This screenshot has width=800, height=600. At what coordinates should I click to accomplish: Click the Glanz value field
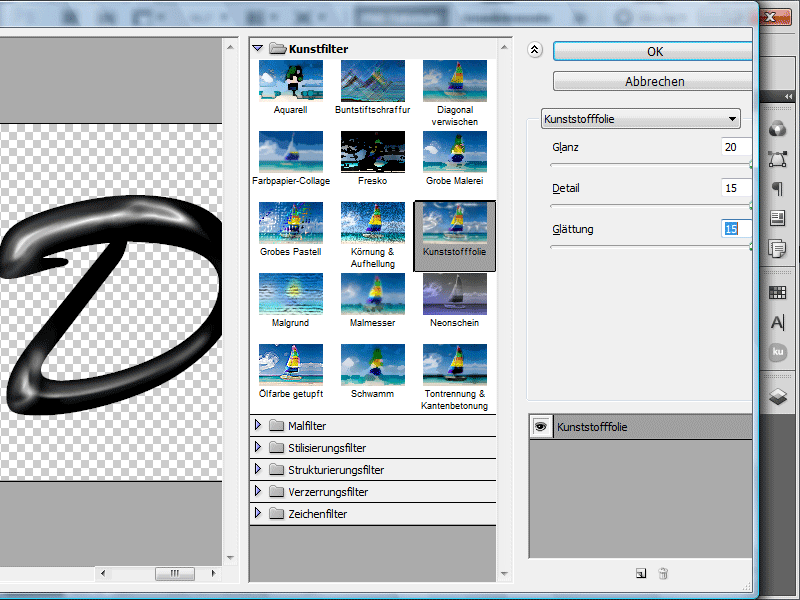tap(737, 147)
